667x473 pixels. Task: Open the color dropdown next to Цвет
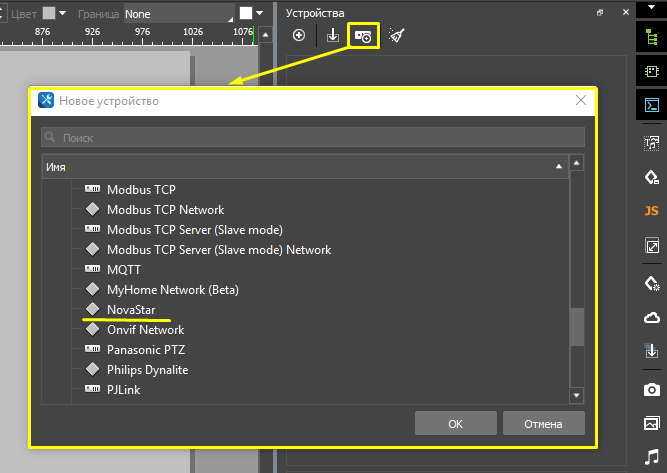click(x=55, y=14)
